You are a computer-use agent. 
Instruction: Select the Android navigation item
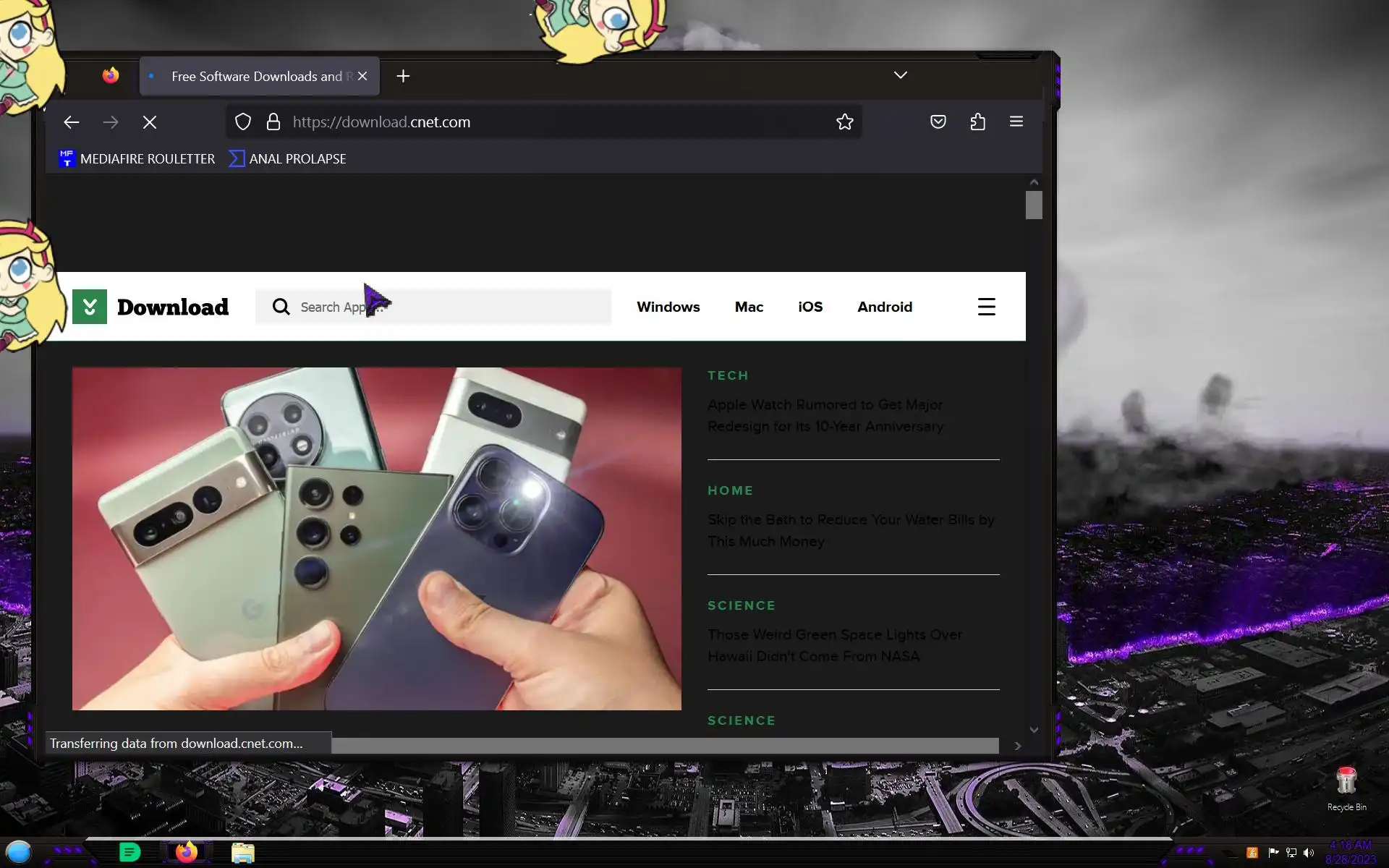click(884, 307)
